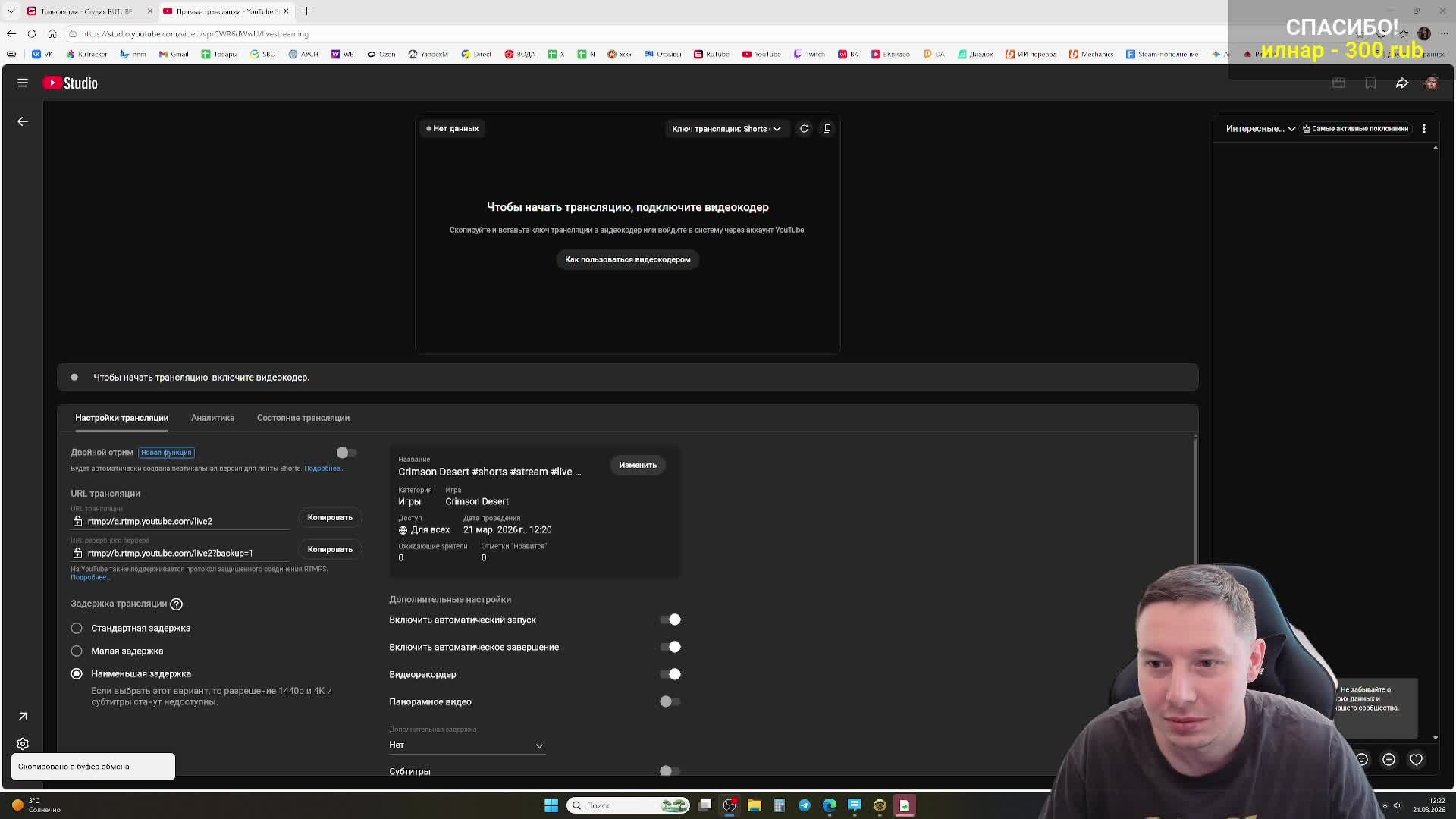The image size is (1456, 819).
Task: Click the back arrow icon
Action: 23,121
